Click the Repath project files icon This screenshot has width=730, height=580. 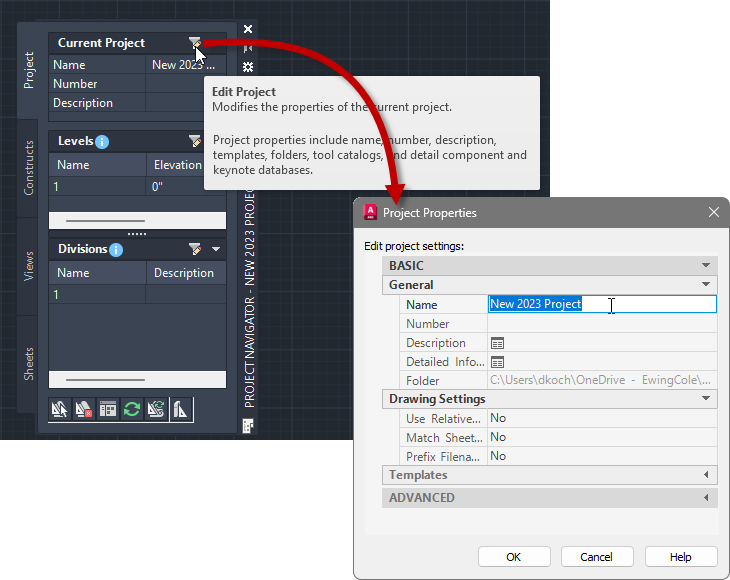(x=156, y=410)
